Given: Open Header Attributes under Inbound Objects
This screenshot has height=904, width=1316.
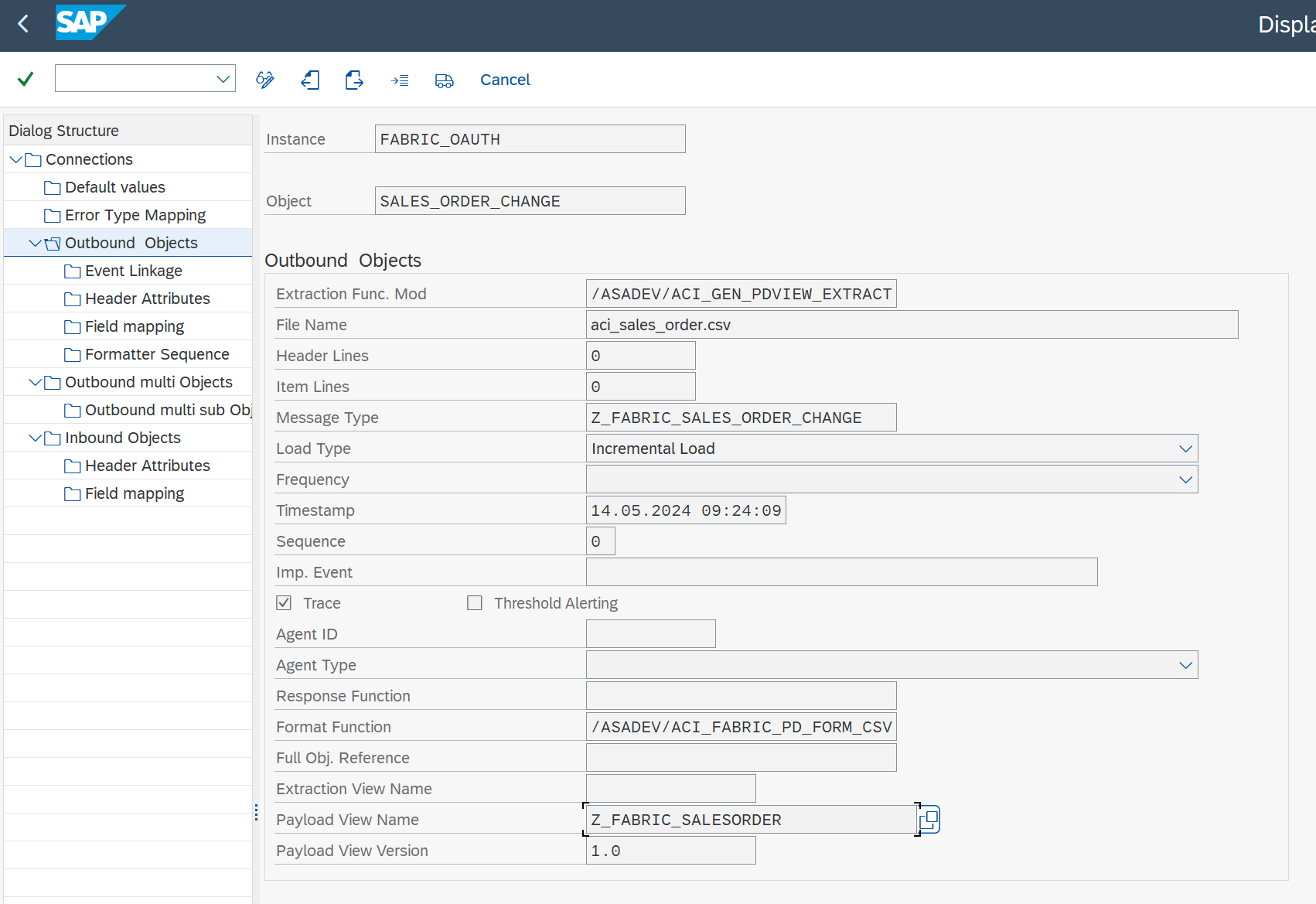Looking at the screenshot, I should tap(147, 466).
